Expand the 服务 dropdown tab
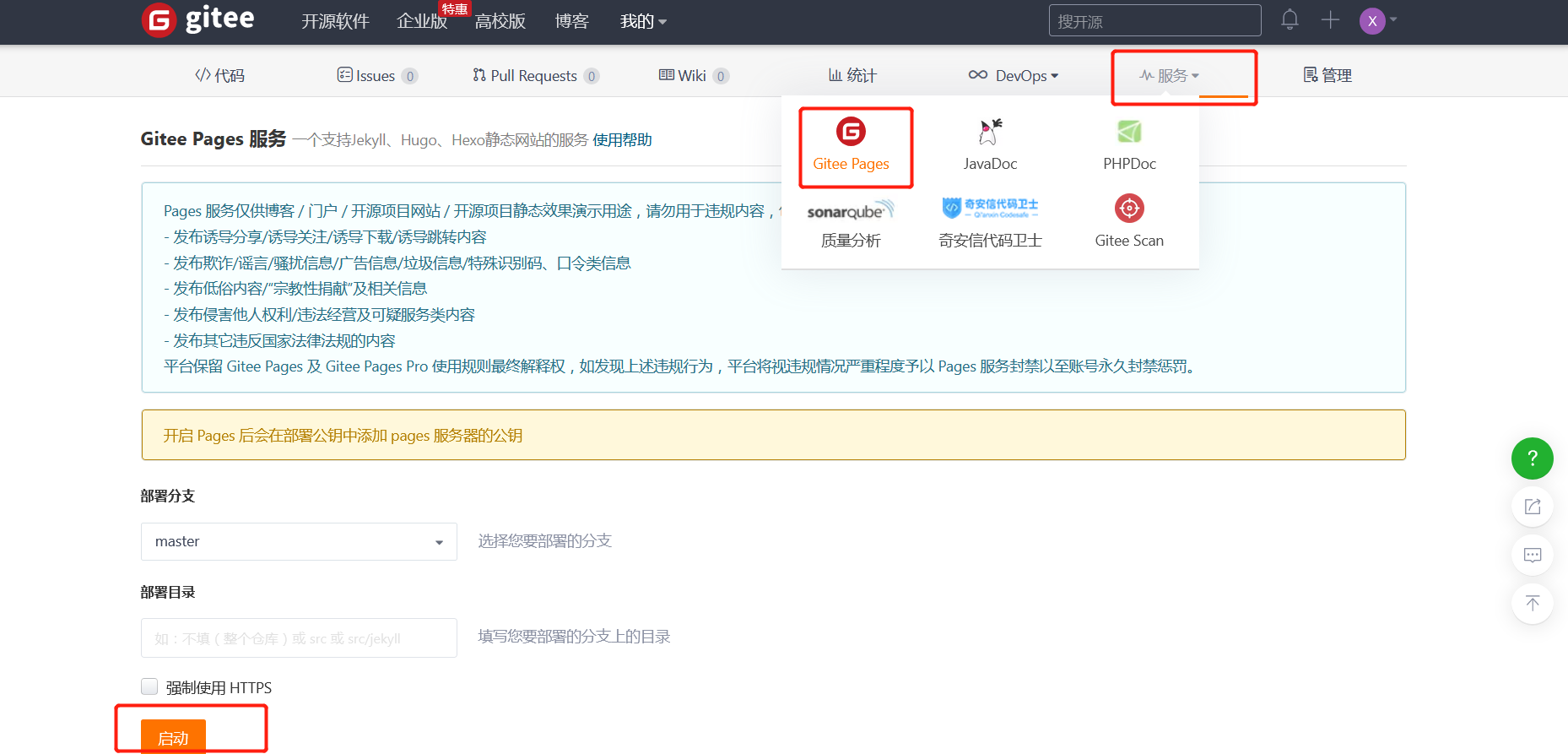This screenshot has width=1568, height=754. click(1169, 75)
